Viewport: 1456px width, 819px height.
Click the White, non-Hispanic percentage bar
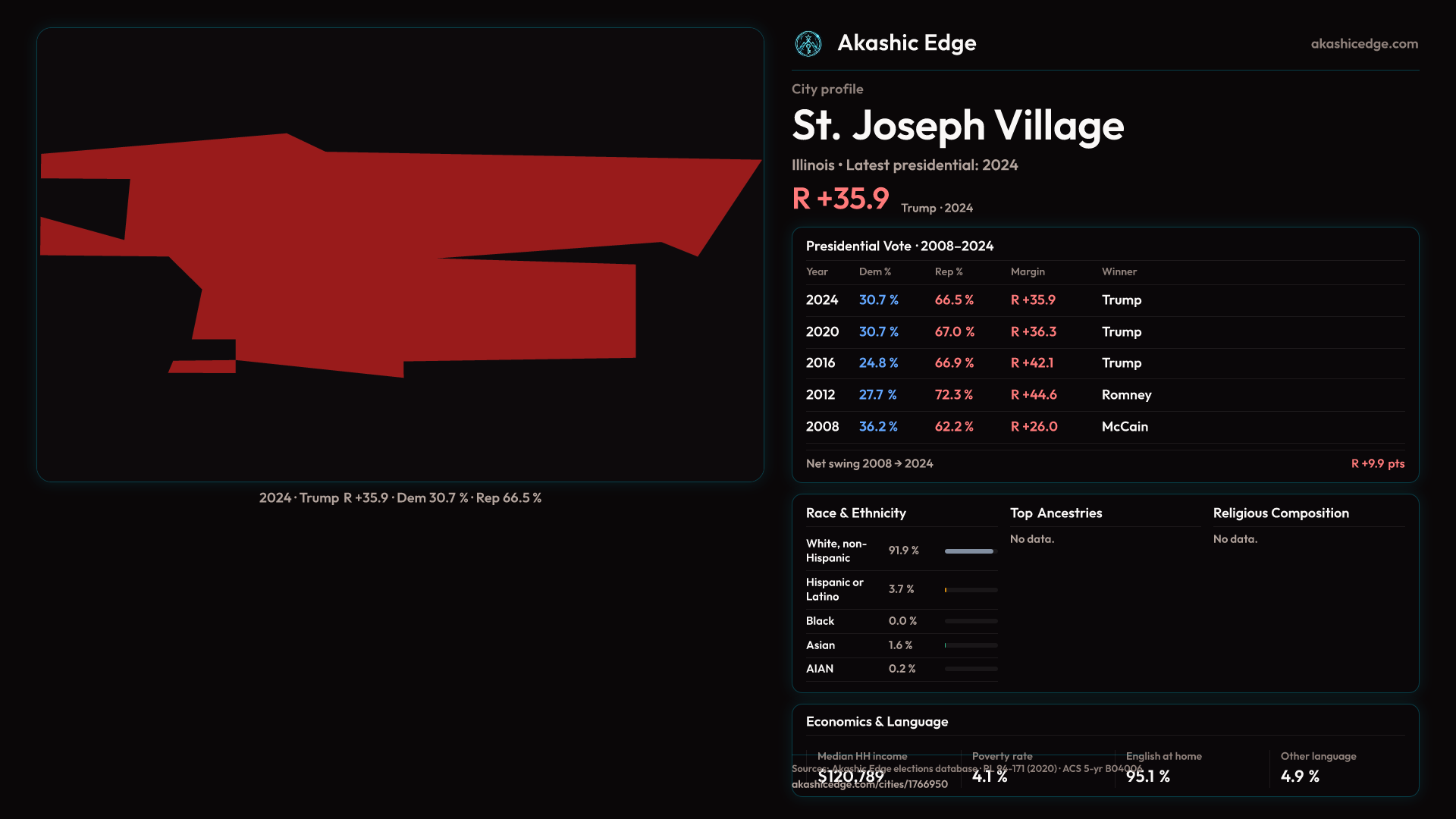click(970, 551)
